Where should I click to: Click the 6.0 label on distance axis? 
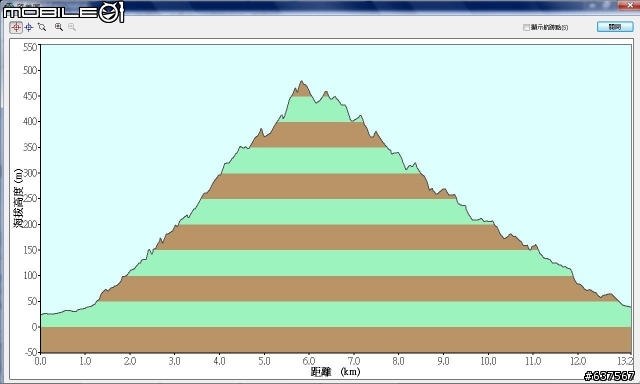coord(309,361)
